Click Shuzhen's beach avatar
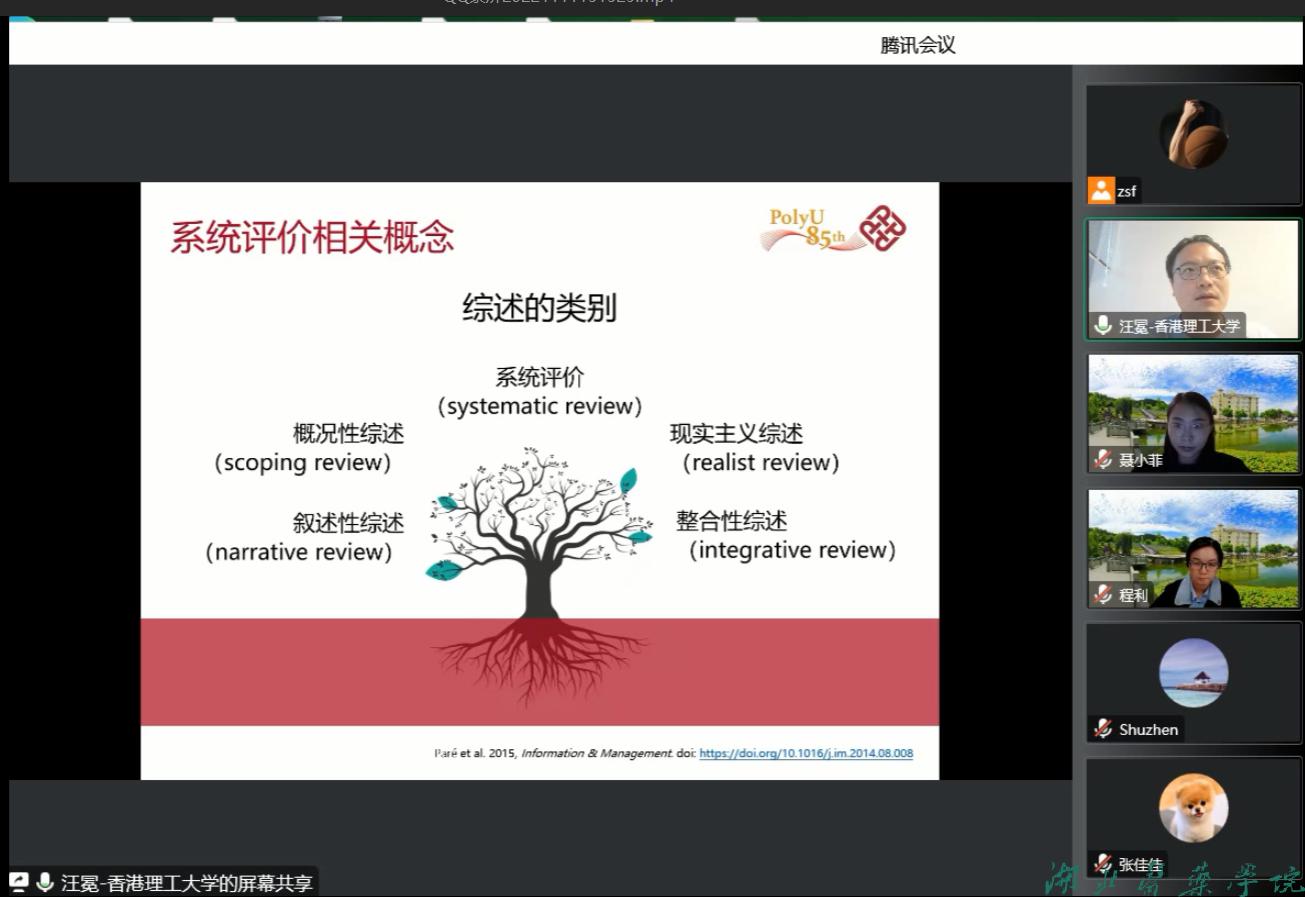 click(1193, 672)
